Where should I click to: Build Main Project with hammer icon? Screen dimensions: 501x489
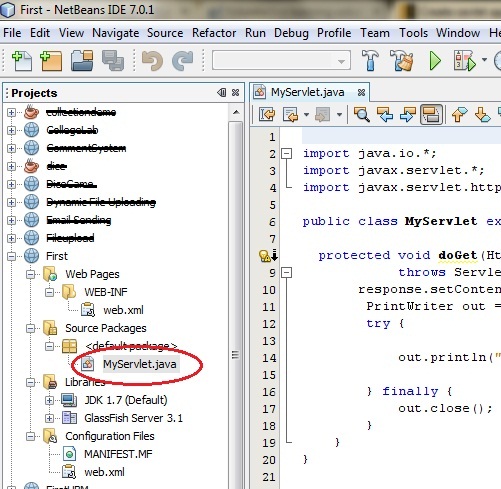pyautogui.click(x=370, y=61)
